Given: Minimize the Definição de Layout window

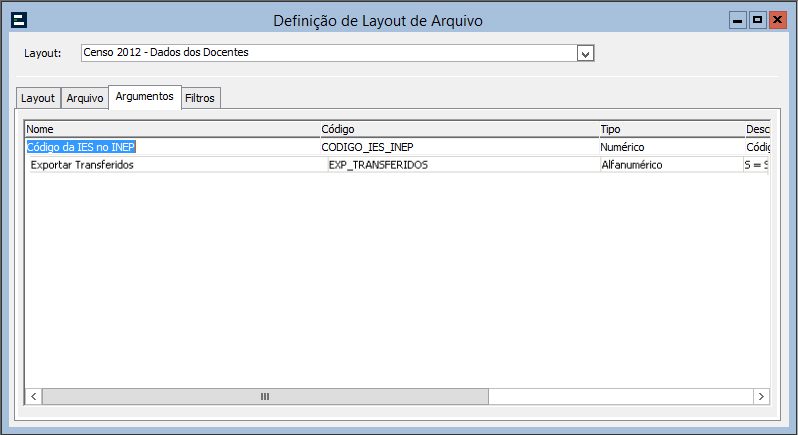Looking at the screenshot, I should tap(737, 20).
